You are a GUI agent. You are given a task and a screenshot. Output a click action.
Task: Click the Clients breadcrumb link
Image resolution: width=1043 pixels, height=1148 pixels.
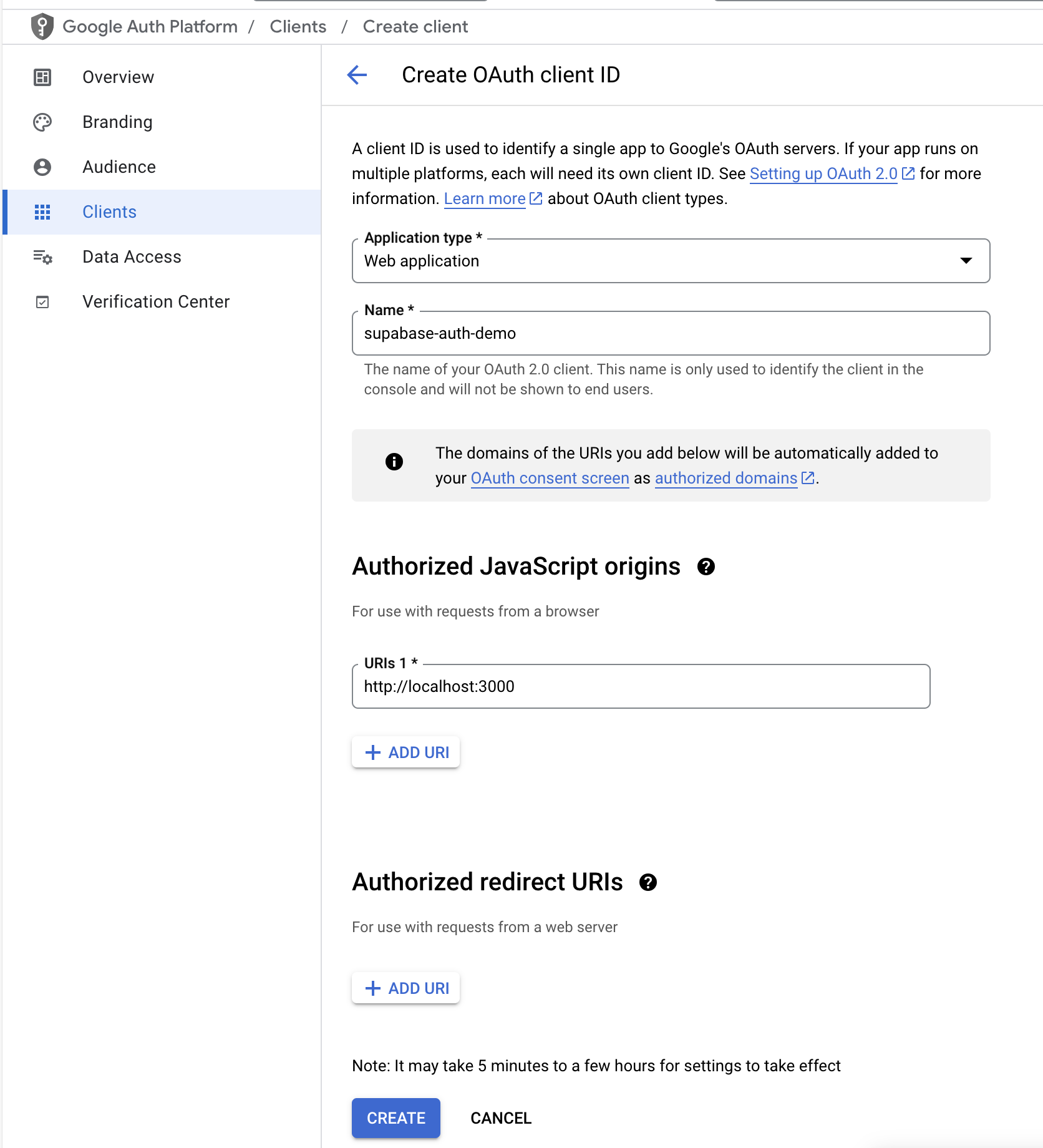pyautogui.click(x=298, y=26)
